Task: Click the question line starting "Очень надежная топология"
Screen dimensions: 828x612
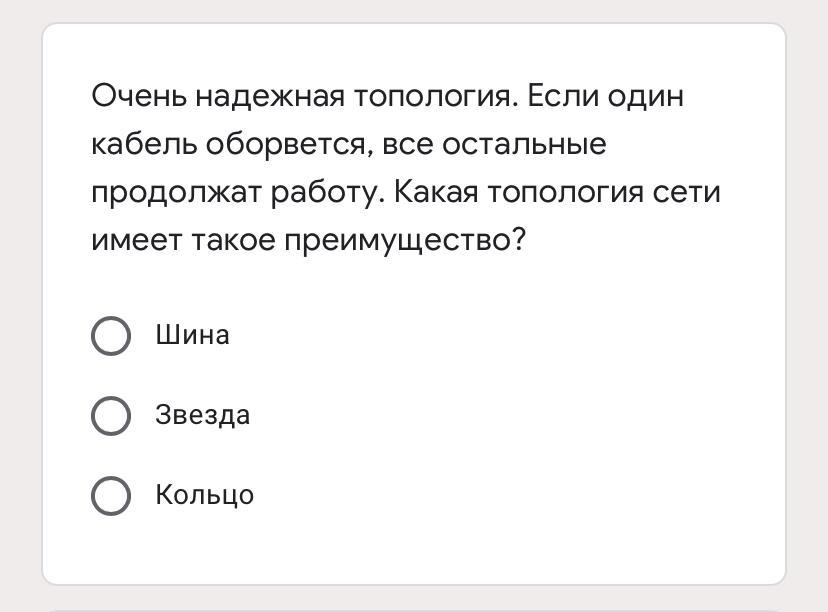Action: click(x=388, y=97)
